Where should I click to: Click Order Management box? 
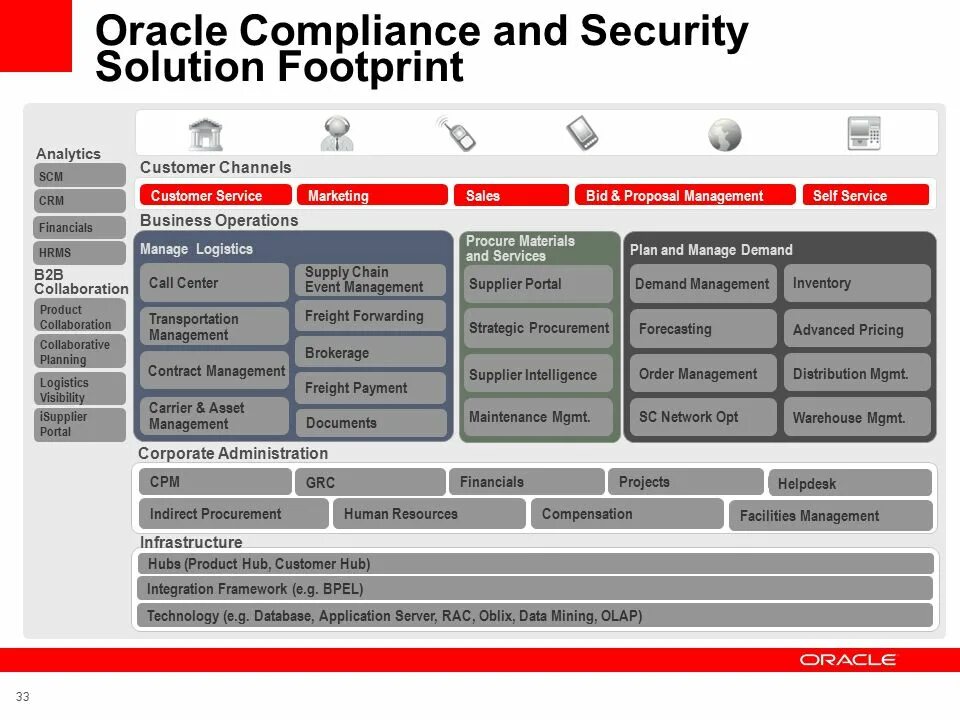703,373
